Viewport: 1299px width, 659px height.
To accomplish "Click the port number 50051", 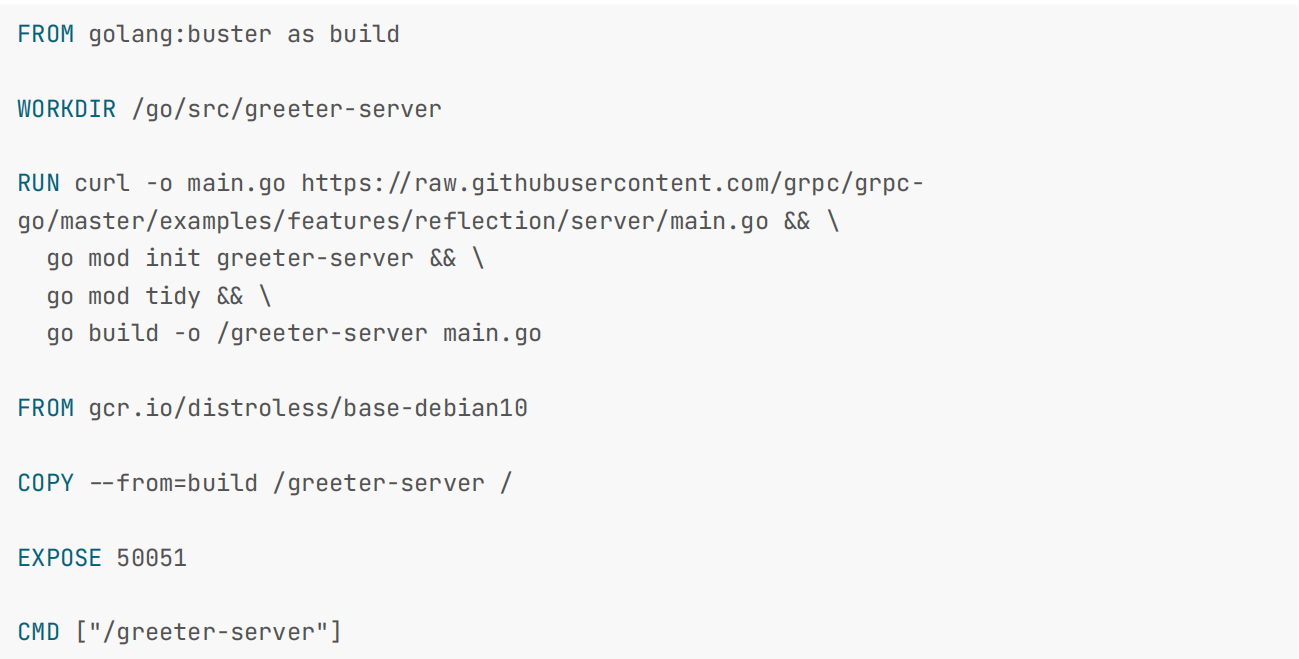I will click(152, 558).
